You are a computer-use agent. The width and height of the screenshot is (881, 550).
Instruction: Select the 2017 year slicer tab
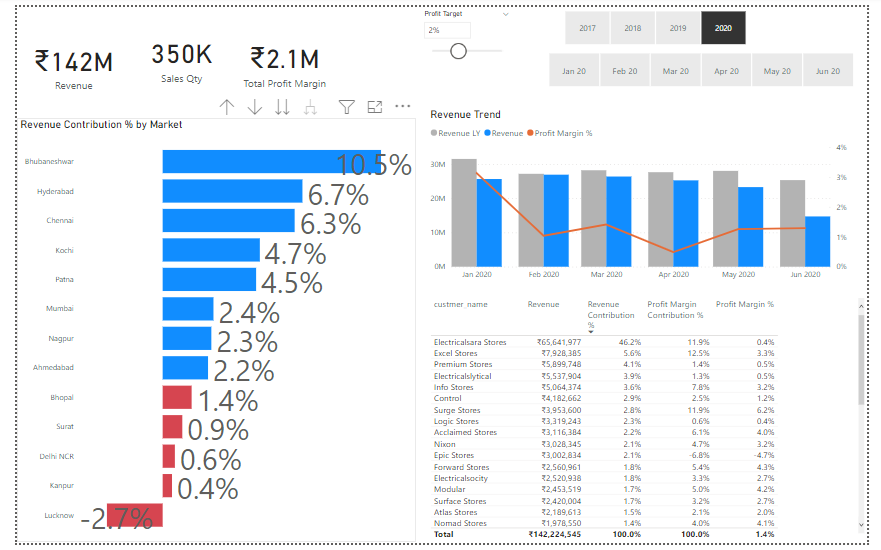tap(587, 28)
